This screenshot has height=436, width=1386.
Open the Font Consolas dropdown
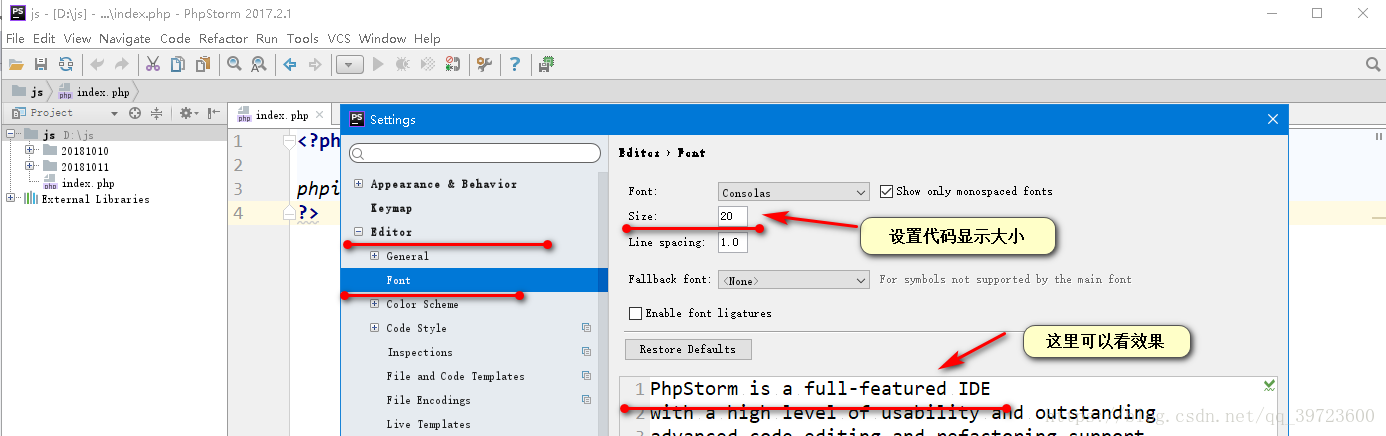794,192
